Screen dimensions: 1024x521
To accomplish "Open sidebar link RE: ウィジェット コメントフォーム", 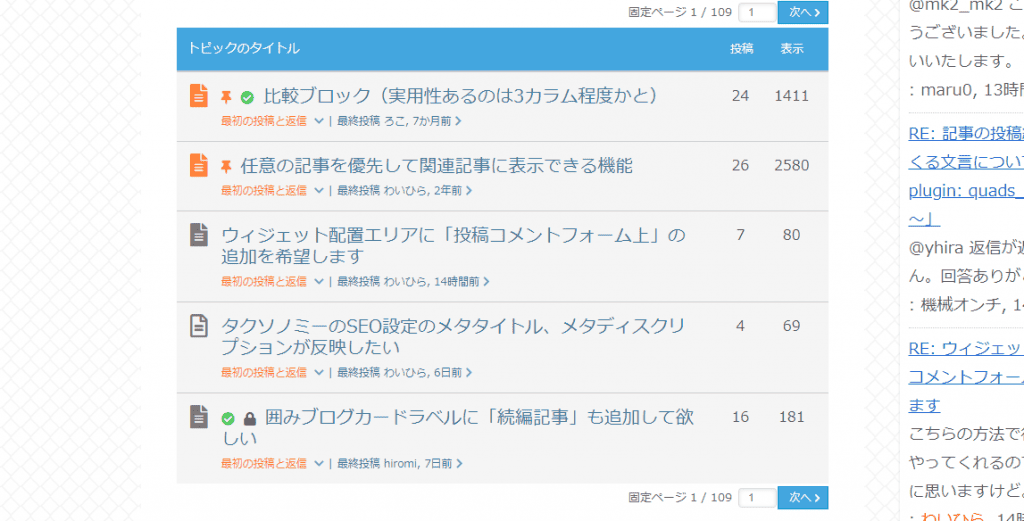I will point(966,377).
